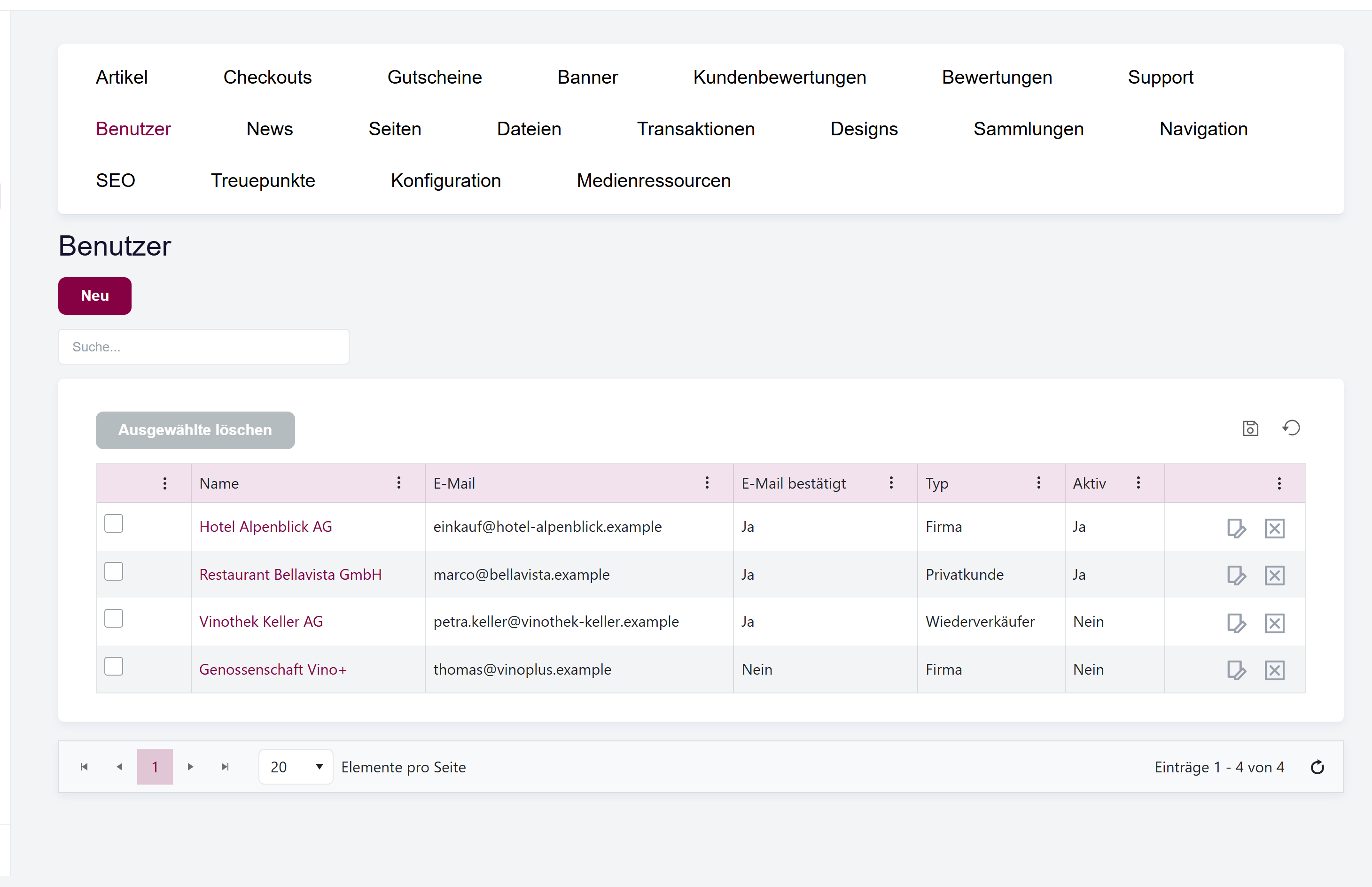This screenshot has height=887, width=1372.
Task: Open the Gutscheine section
Action: click(434, 77)
